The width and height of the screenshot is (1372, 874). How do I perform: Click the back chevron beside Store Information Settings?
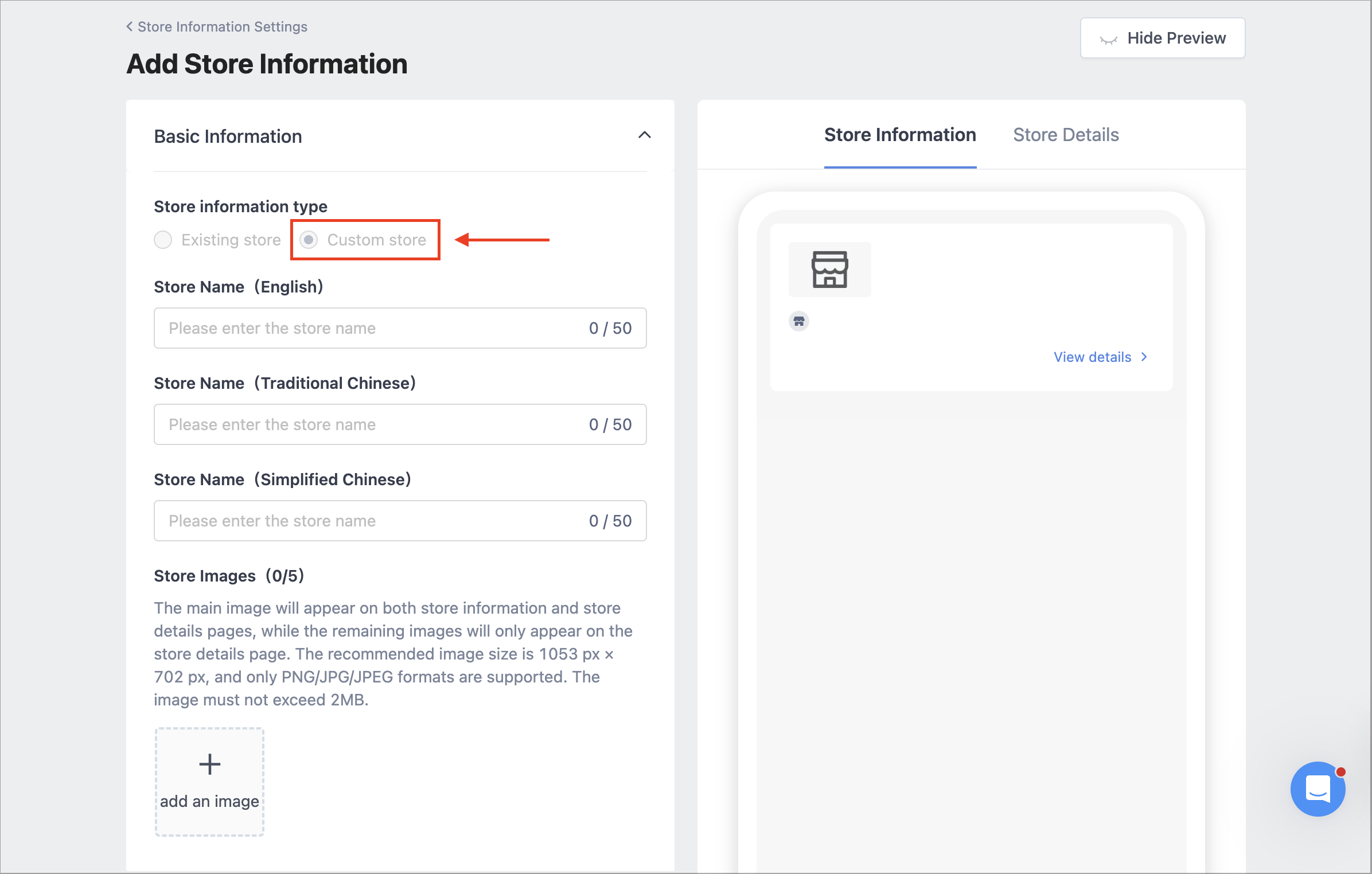point(130,26)
